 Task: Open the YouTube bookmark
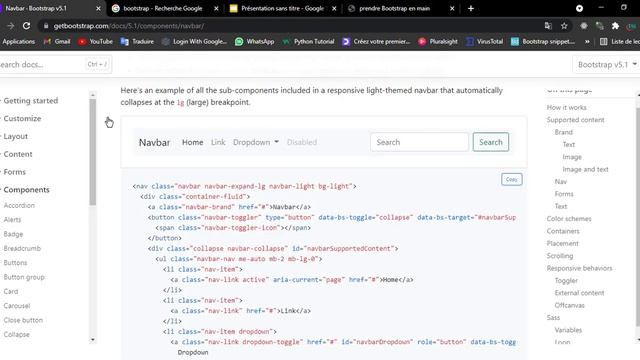coord(96,41)
